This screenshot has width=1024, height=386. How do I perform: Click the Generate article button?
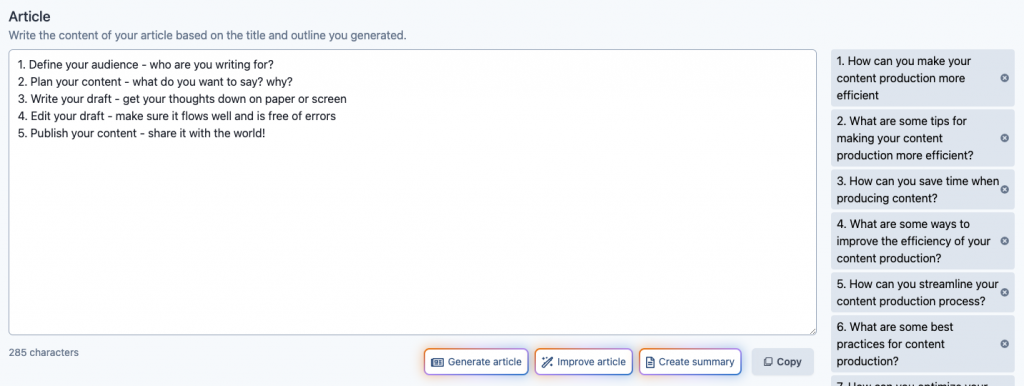point(476,362)
